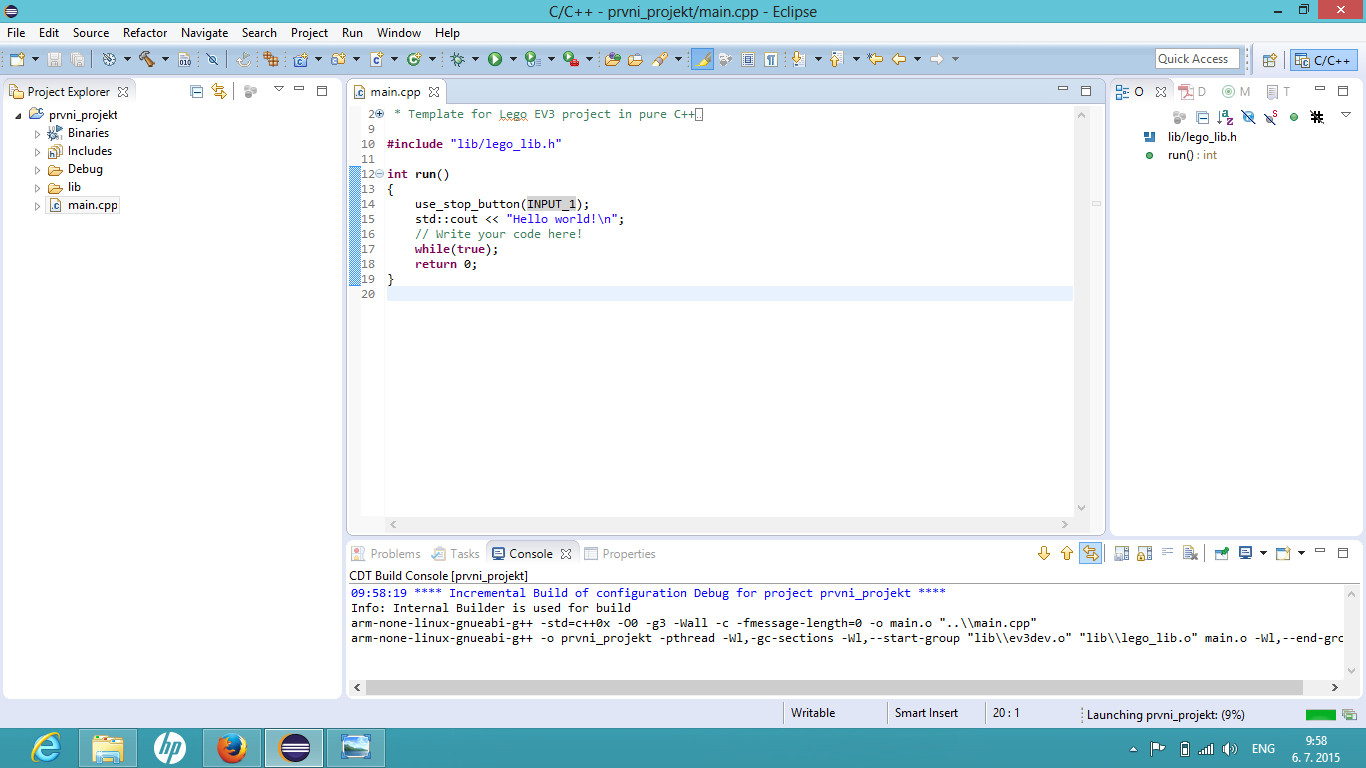
Task: Click the Quick Access search field
Action: (1197, 59)
